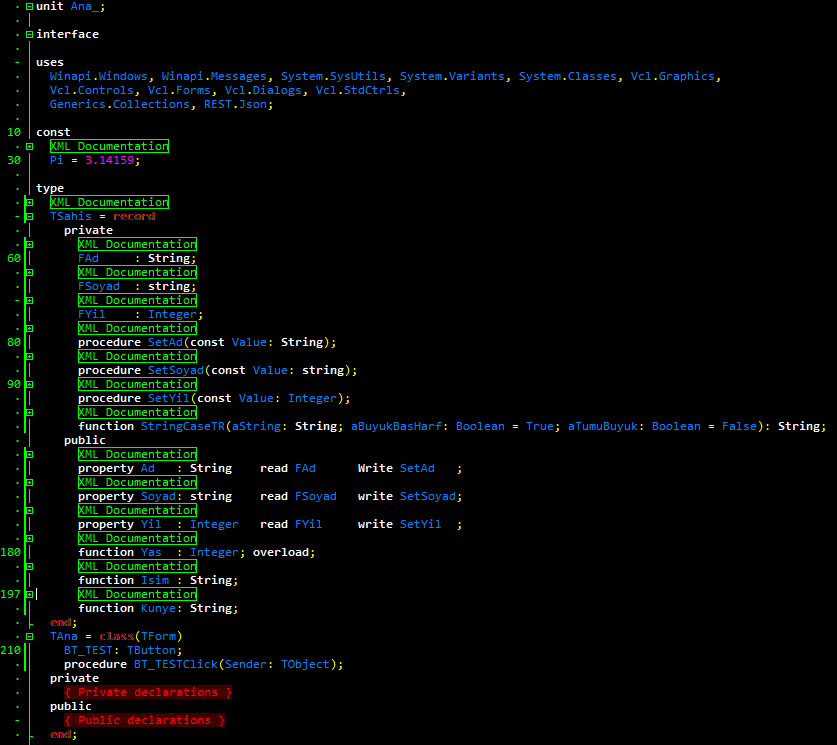Expand XML Documentation above TSahis record
The image size is (837, 745).
30,202
